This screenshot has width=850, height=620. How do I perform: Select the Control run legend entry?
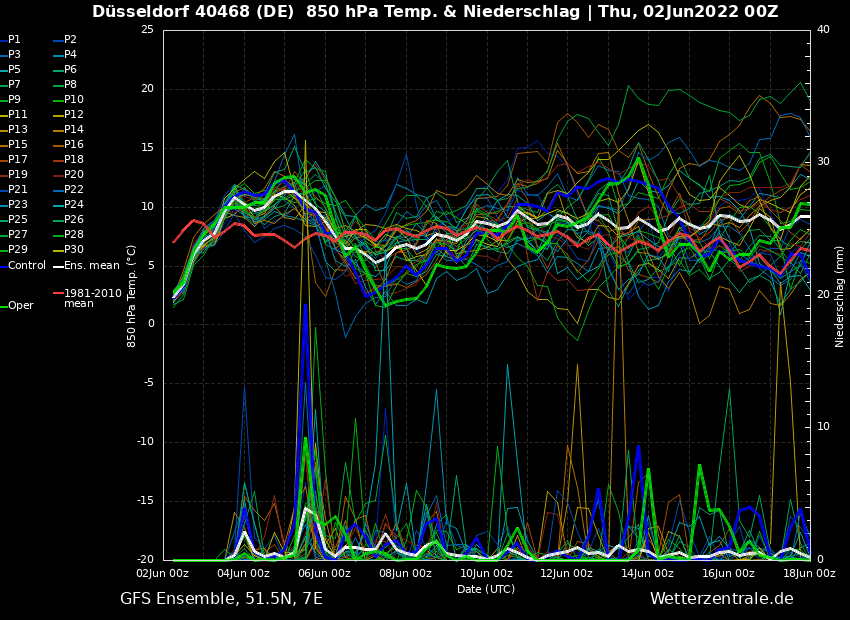pos(27,266)
